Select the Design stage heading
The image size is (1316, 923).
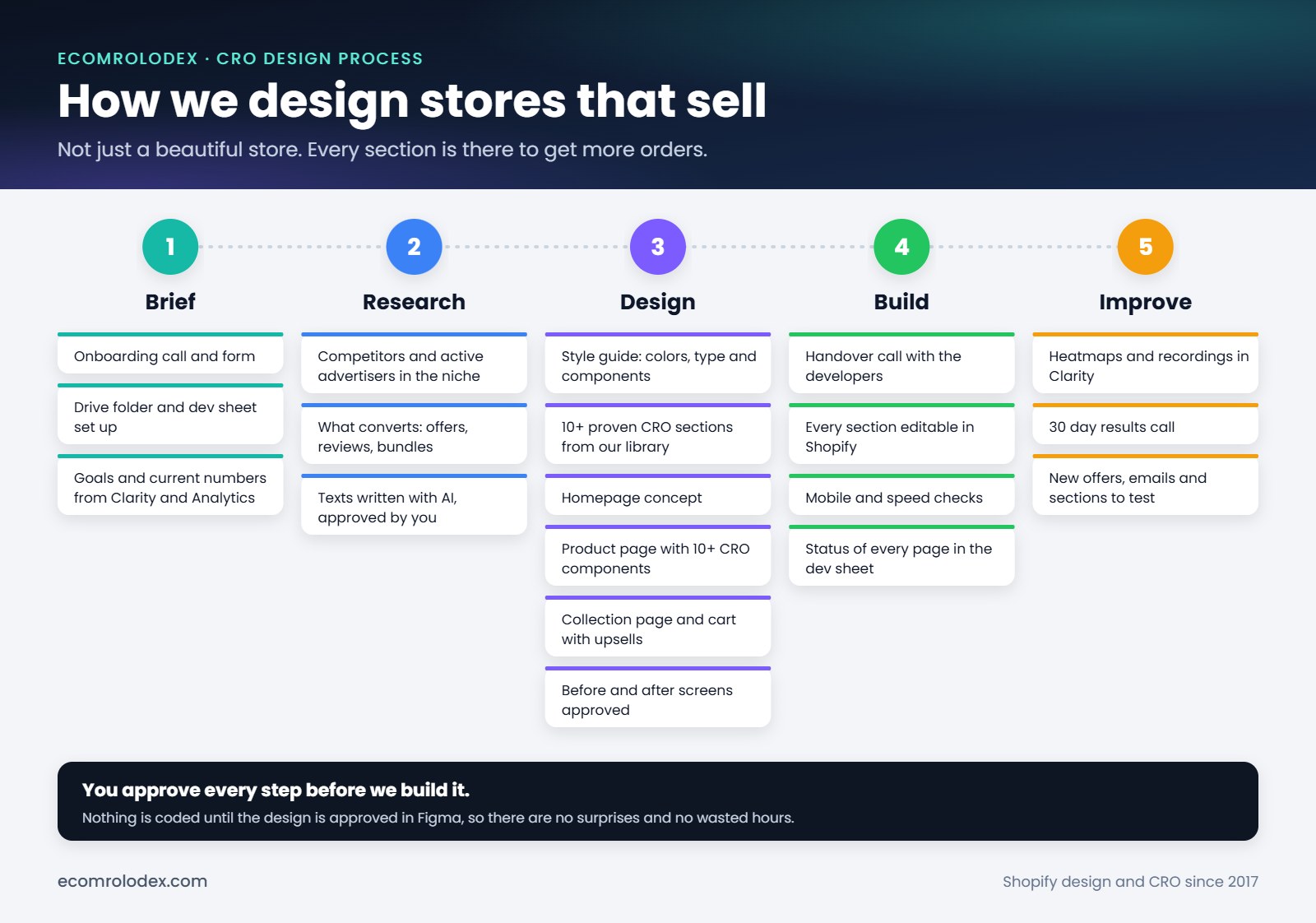(658, 302)
